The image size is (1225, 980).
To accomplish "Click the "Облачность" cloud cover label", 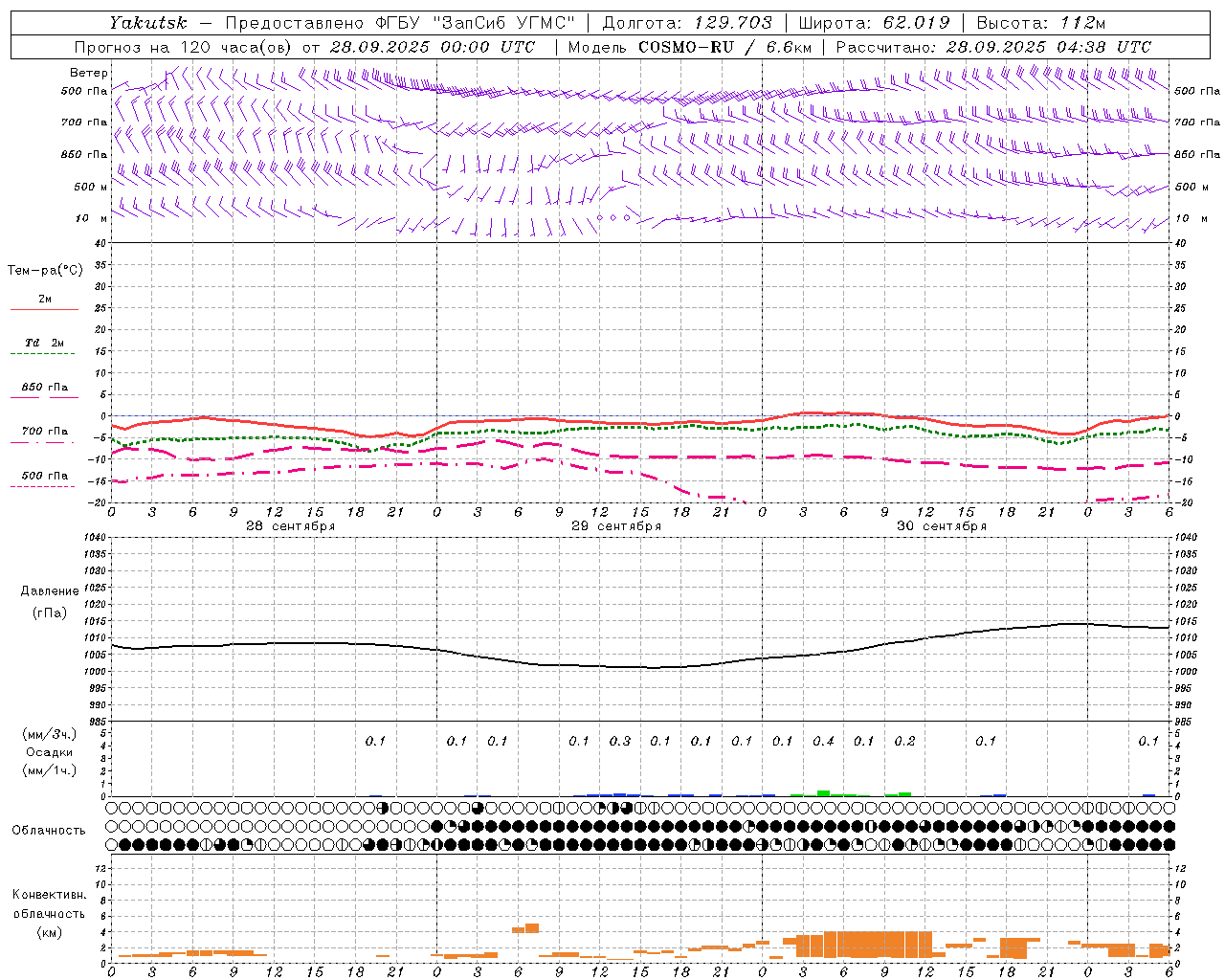I will (49, 831).
